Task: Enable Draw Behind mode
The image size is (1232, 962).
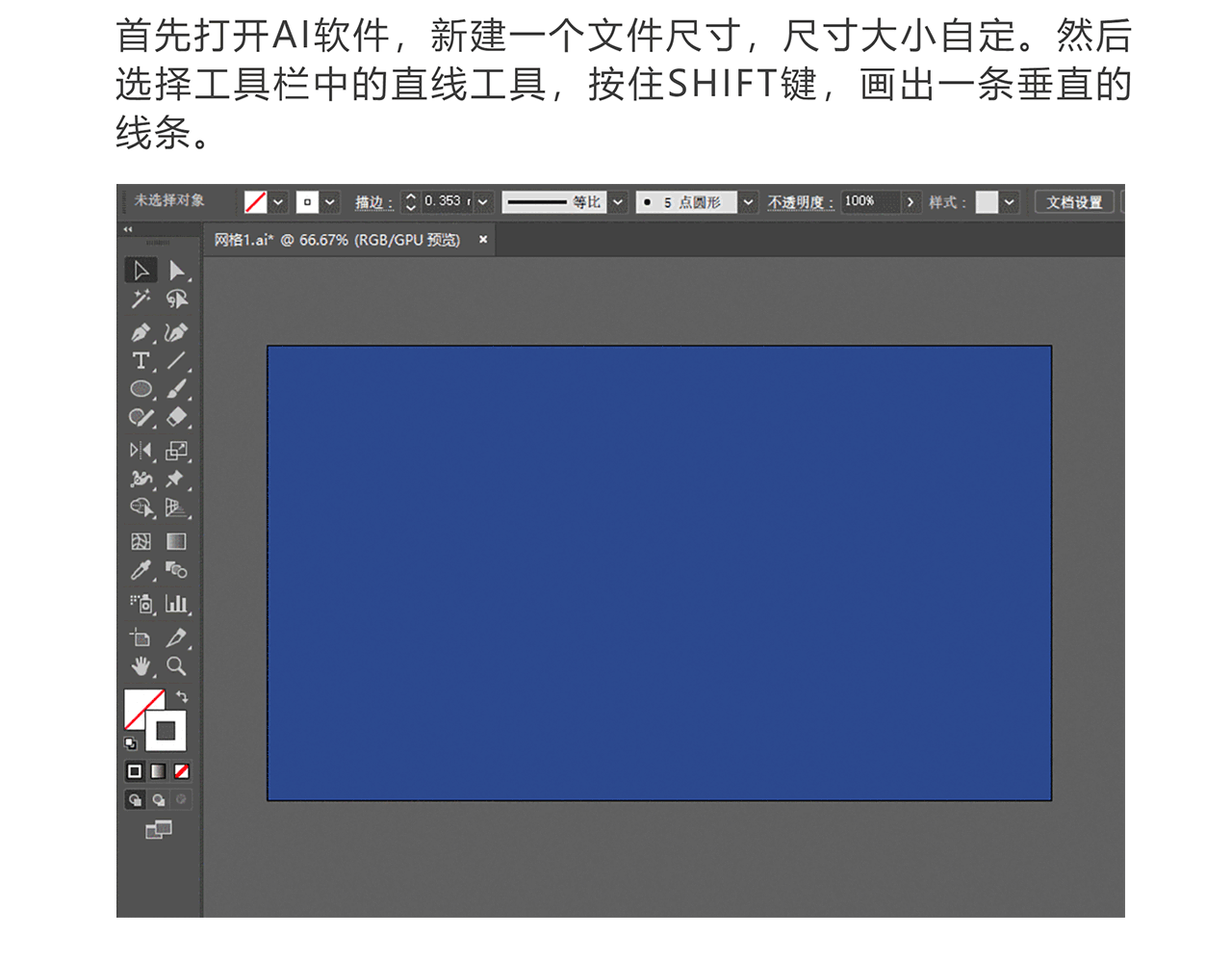Action: pyautogui.click(x=158, y=799)
